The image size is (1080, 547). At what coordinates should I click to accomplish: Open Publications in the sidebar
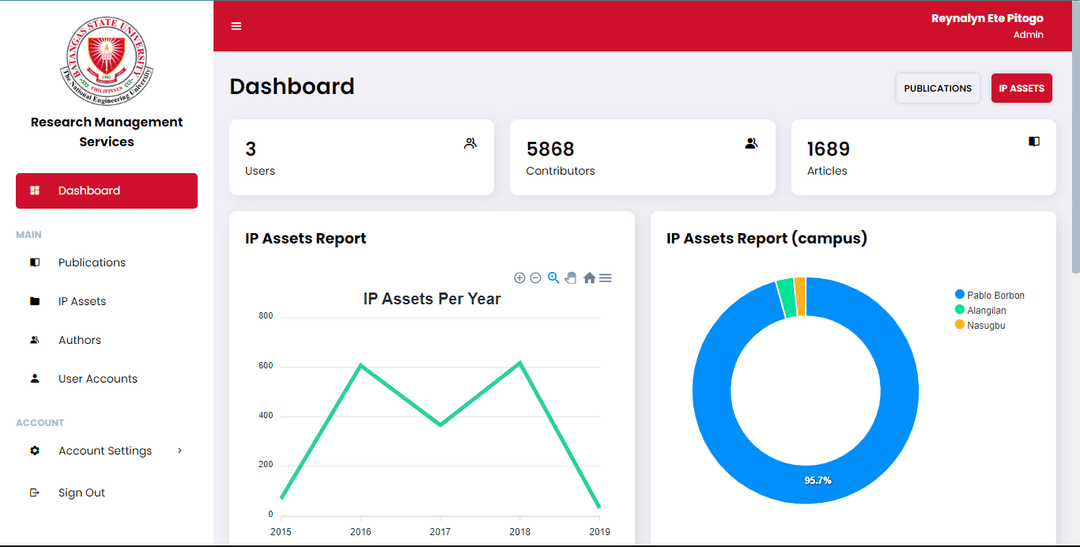coord(92,263)
